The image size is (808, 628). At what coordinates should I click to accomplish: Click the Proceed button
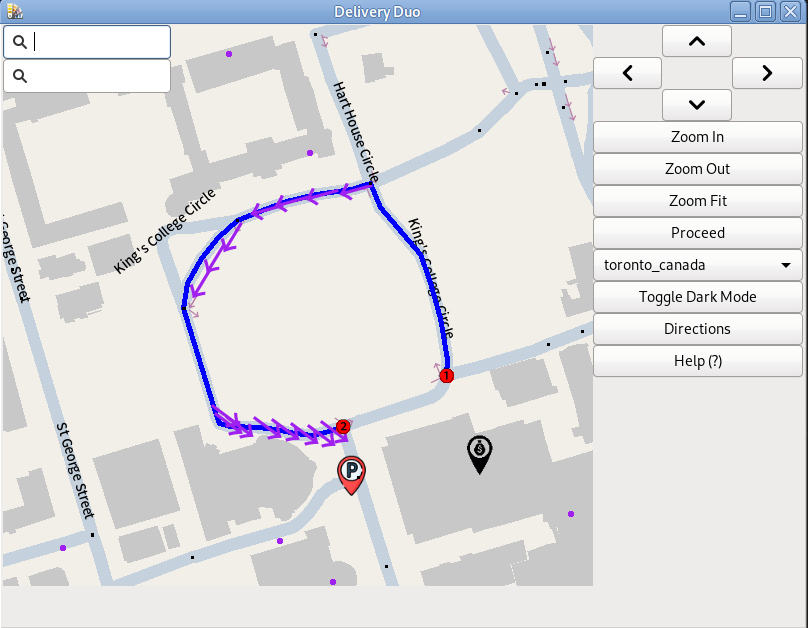click(x=697, y=233)
